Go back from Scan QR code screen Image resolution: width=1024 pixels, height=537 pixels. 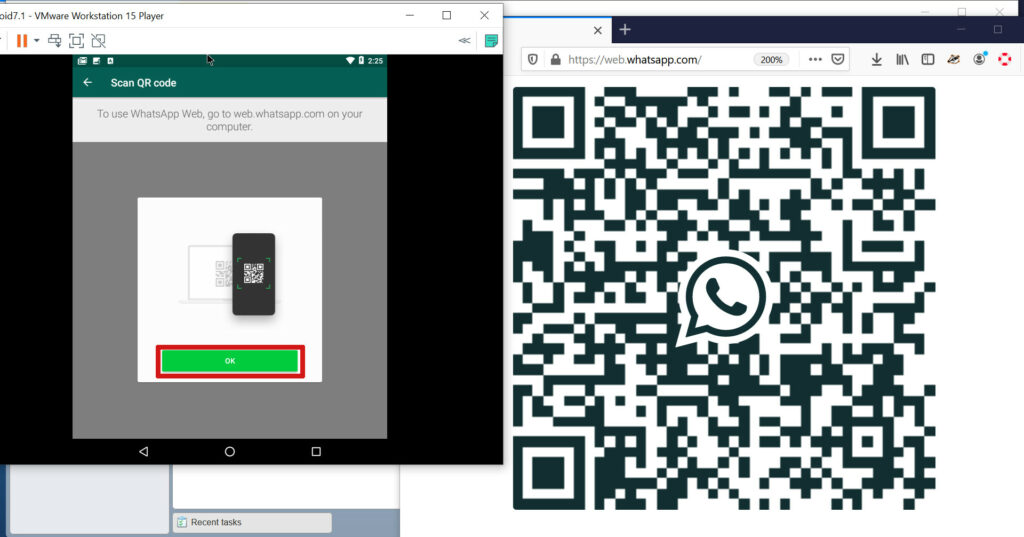88,82
